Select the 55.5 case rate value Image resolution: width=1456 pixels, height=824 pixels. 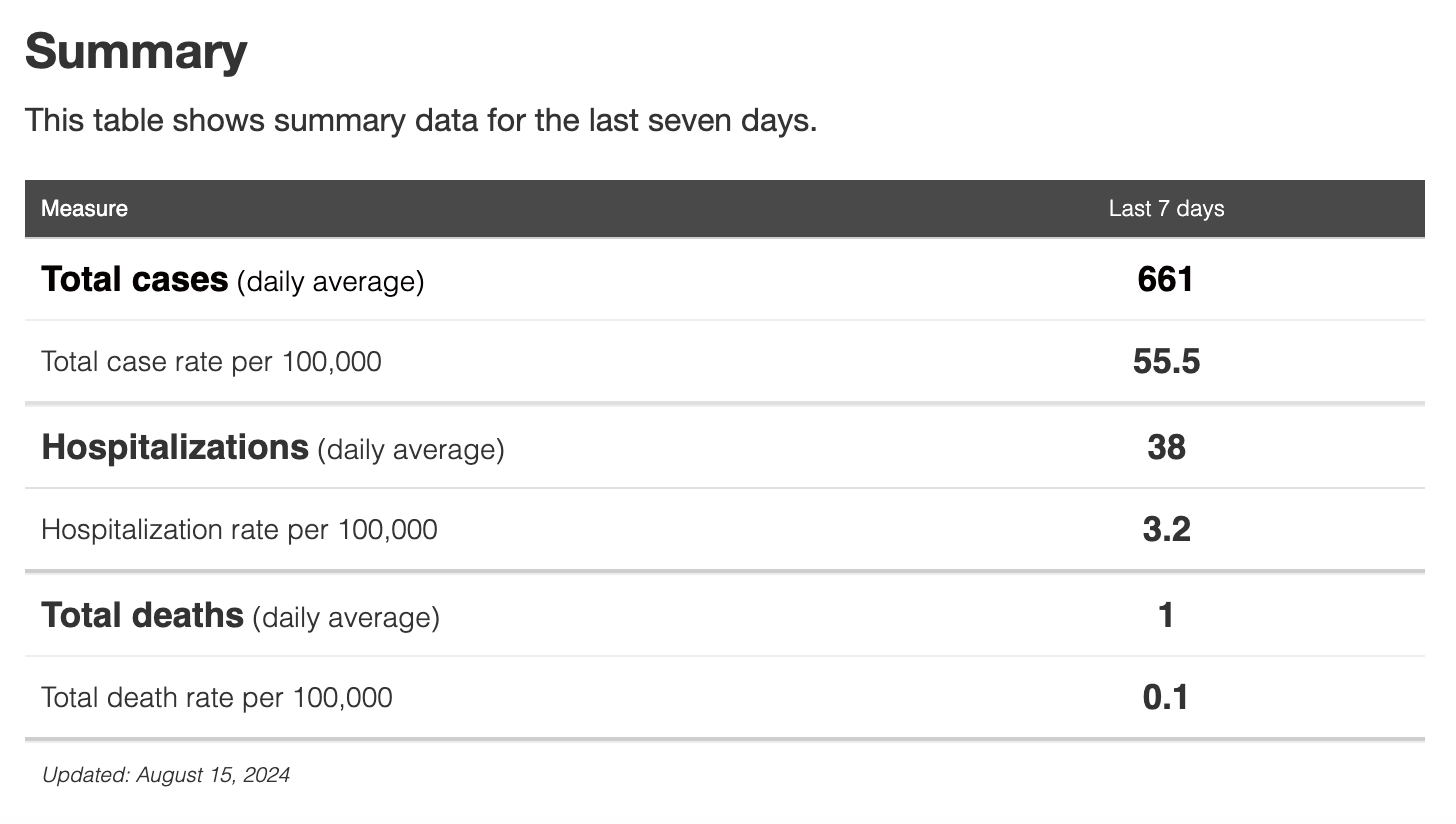click(1166, 361)
